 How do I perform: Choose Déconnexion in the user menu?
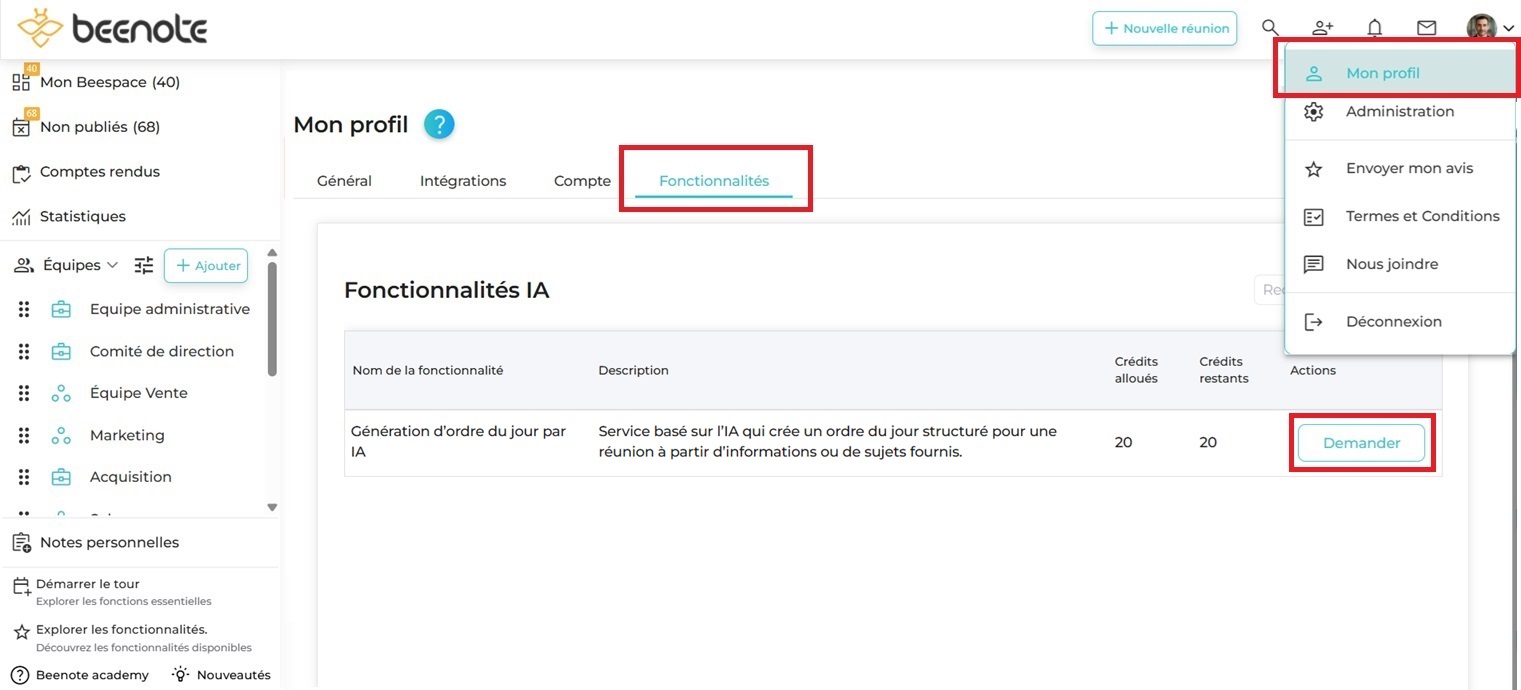[1393, 322]
